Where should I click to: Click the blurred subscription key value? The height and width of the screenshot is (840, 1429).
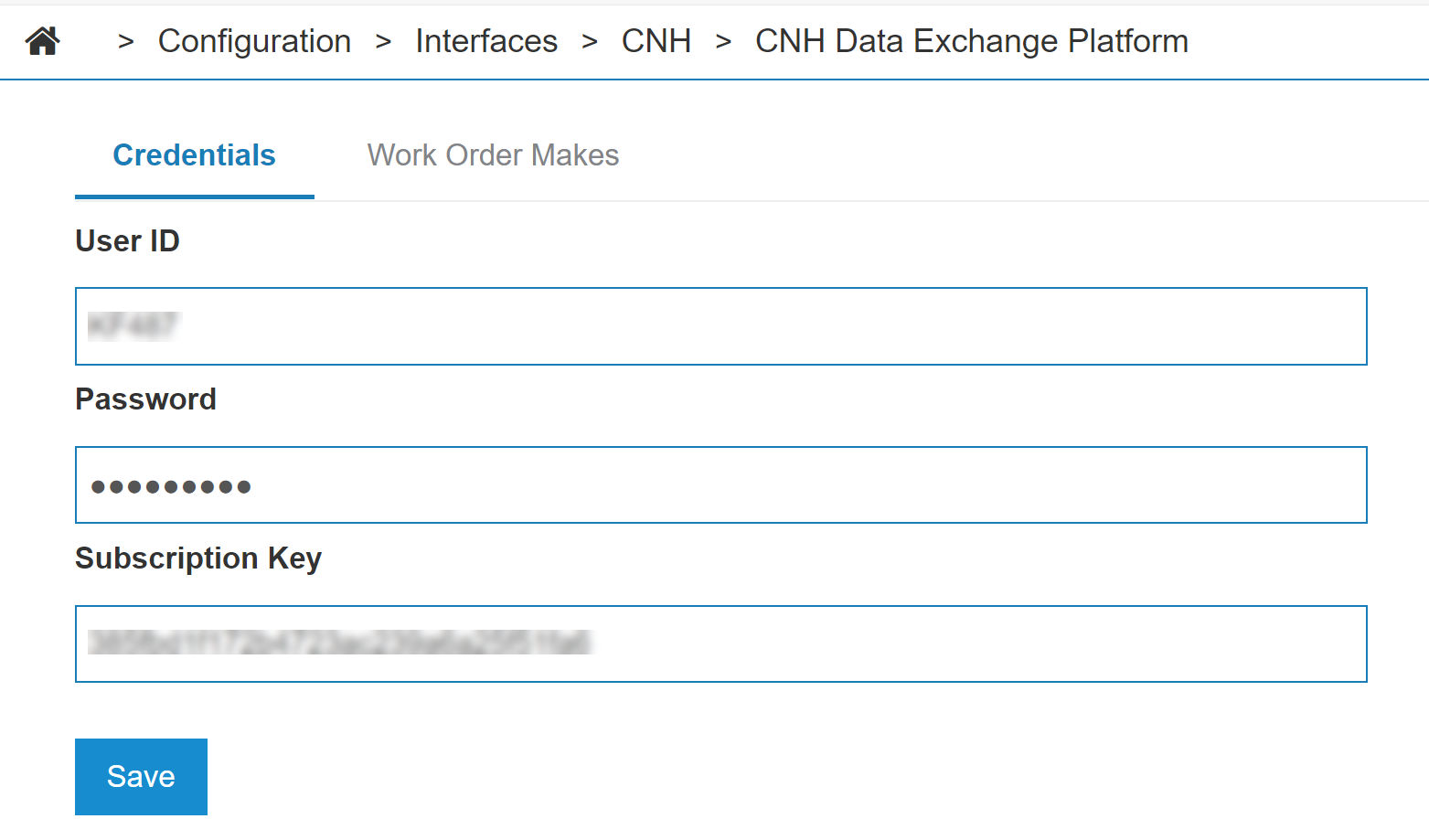[340, 643]
